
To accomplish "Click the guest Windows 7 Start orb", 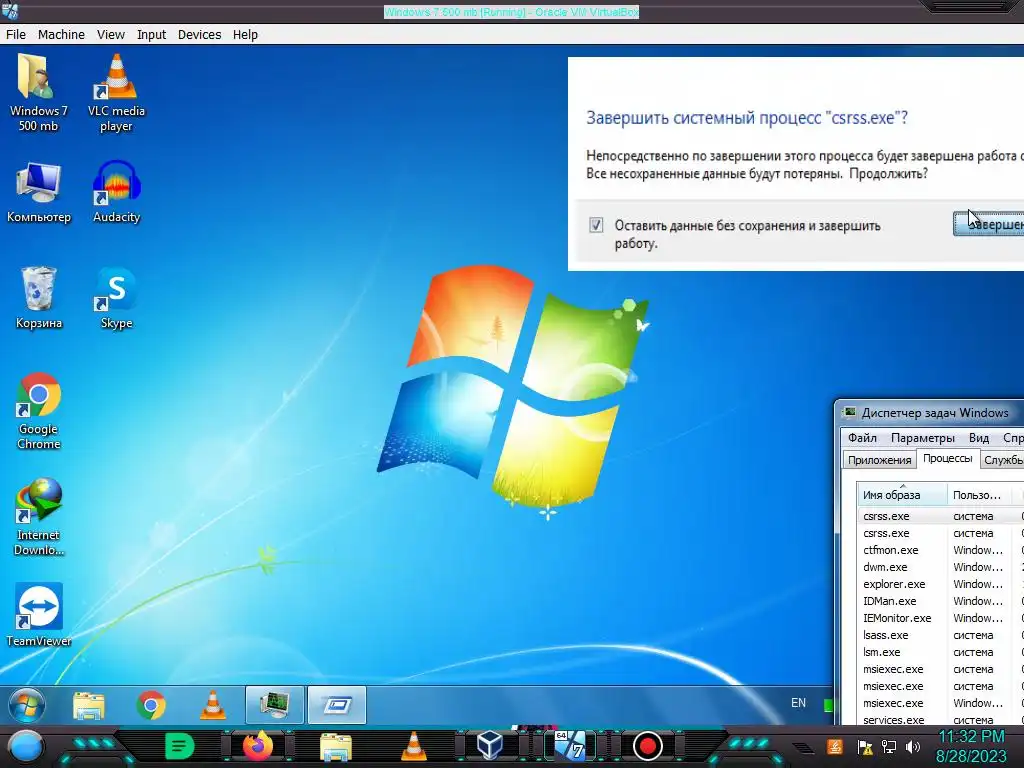I will click(x=27, y=705).
